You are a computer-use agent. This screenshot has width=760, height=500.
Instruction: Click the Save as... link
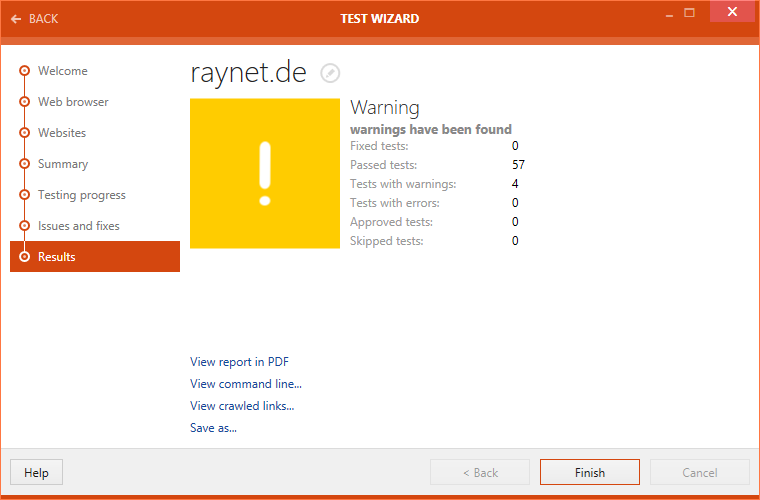point(213,428)
